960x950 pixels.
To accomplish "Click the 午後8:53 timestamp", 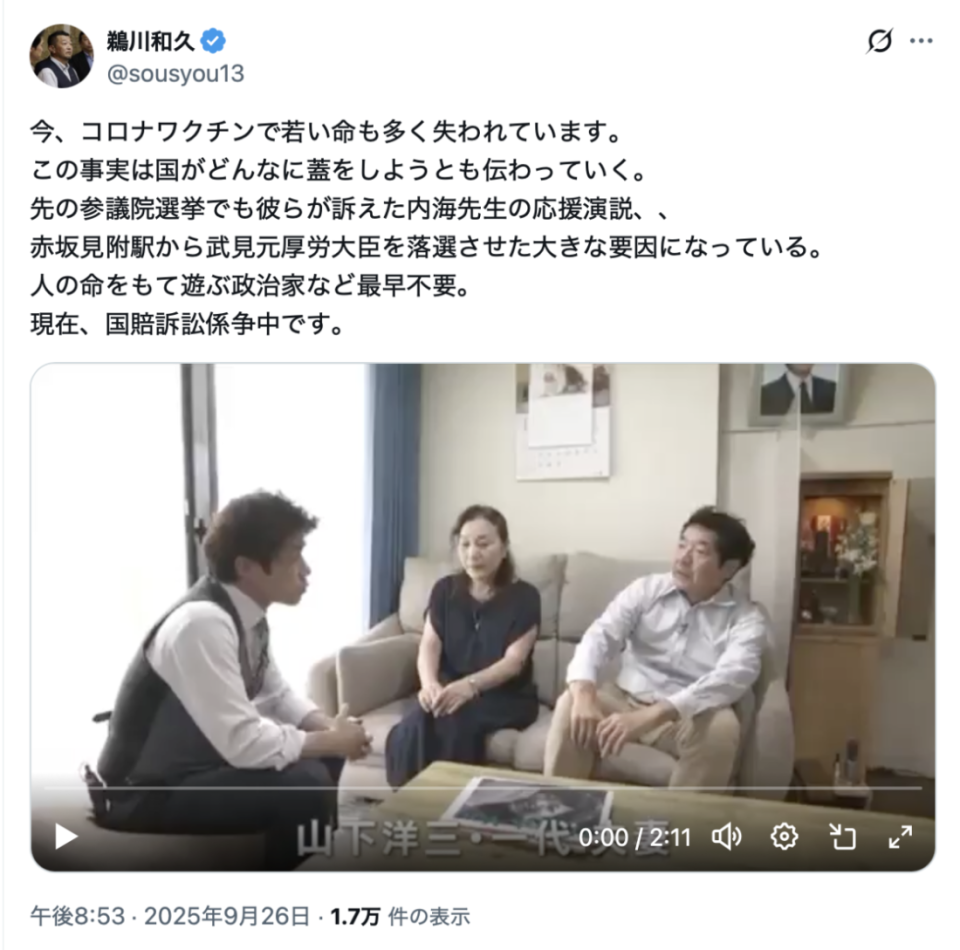I will tap(78, 916).
